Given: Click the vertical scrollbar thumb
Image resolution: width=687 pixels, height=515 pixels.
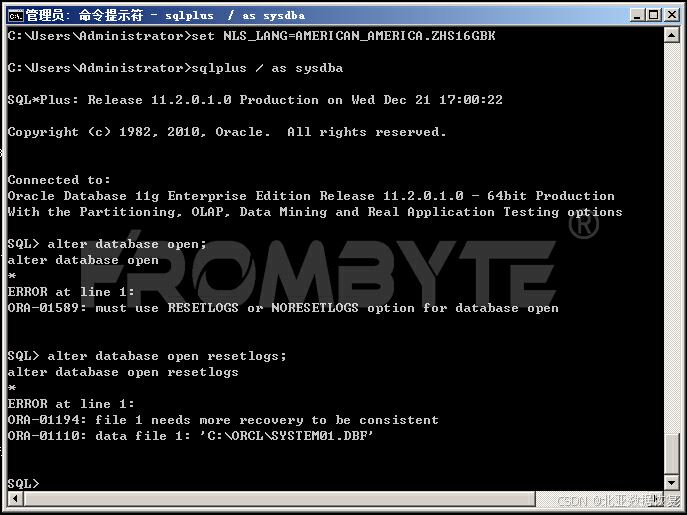Looking at the screenshot, I should click(x=672, y=454).
